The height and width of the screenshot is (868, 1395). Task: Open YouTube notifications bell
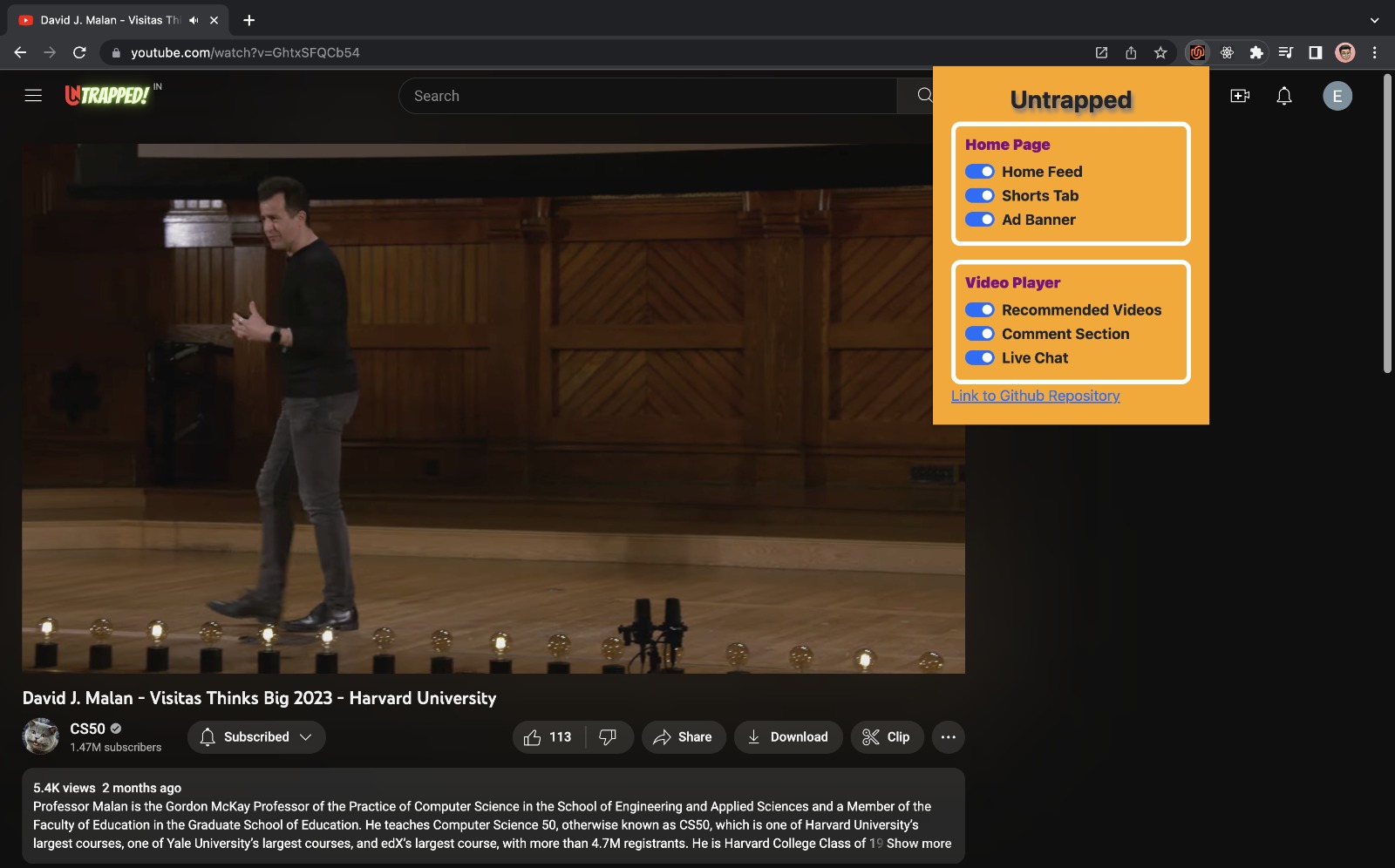point(1283,96)
